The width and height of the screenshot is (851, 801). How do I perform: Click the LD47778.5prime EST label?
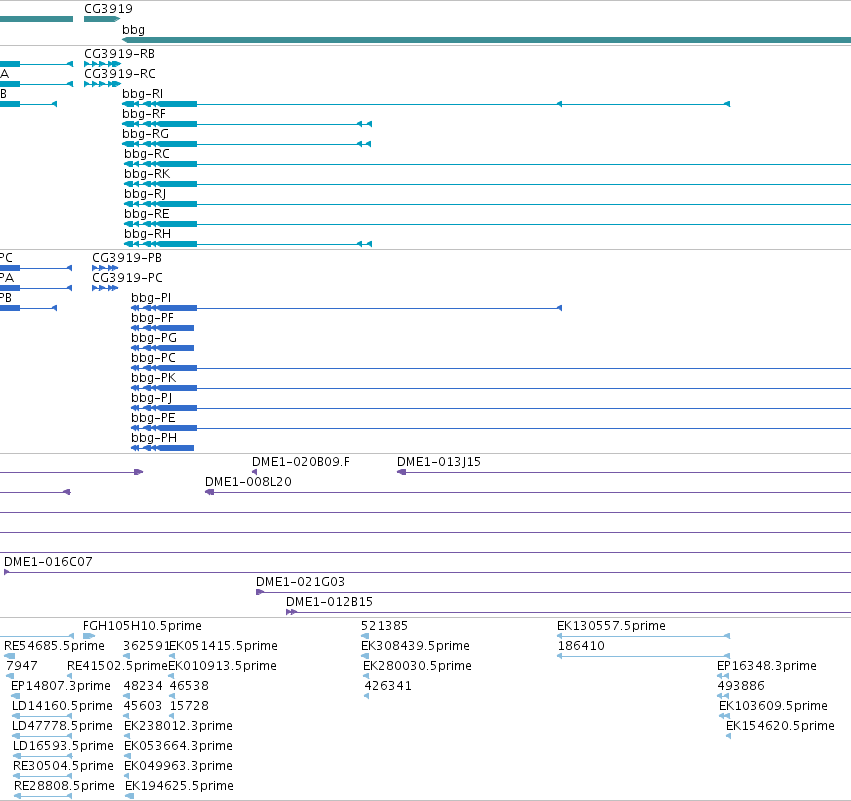point(62,726)
